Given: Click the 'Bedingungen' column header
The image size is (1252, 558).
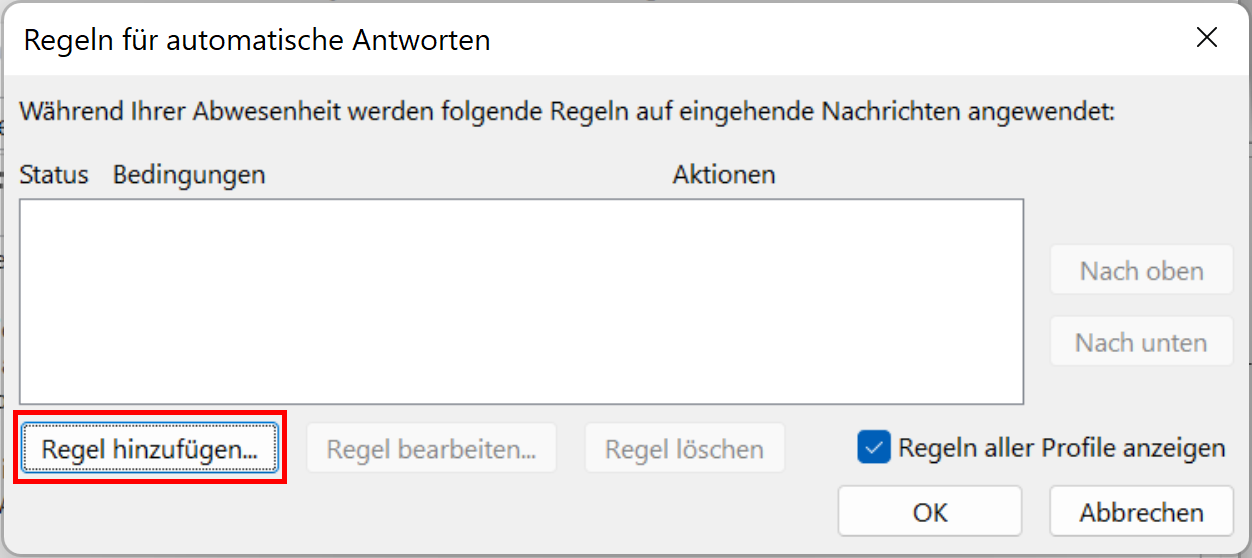Looking at the screenshot, I should (x=189, y=175).
